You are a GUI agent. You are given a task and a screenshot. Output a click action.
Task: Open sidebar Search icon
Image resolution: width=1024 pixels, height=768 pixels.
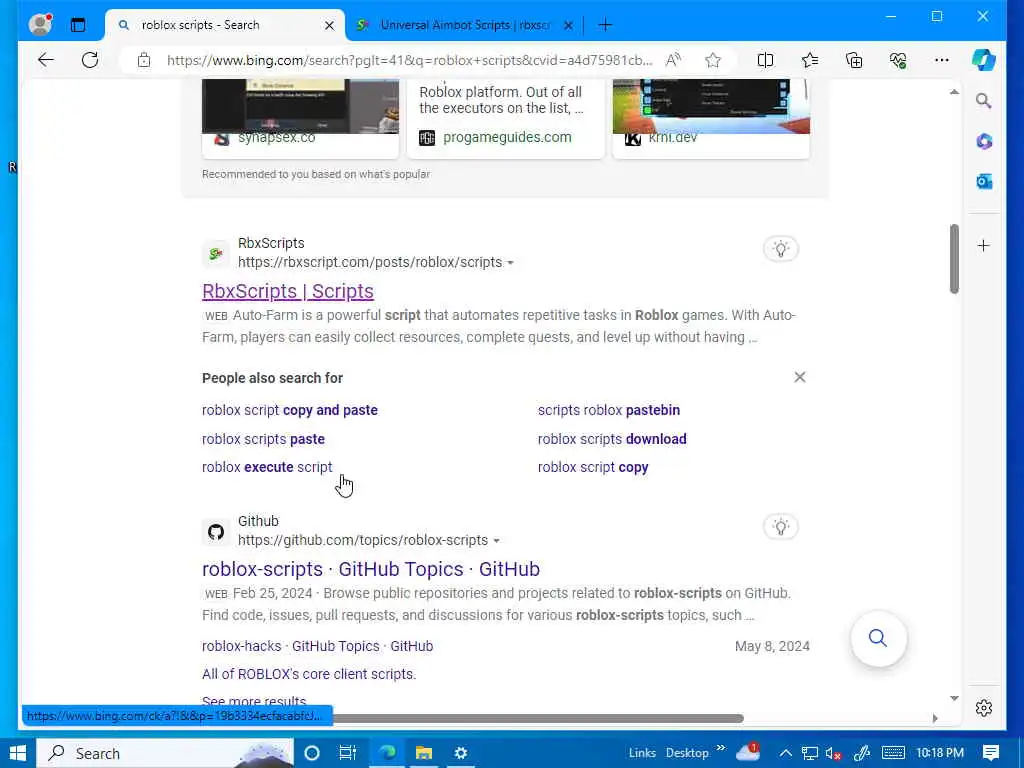click(984, 101)
